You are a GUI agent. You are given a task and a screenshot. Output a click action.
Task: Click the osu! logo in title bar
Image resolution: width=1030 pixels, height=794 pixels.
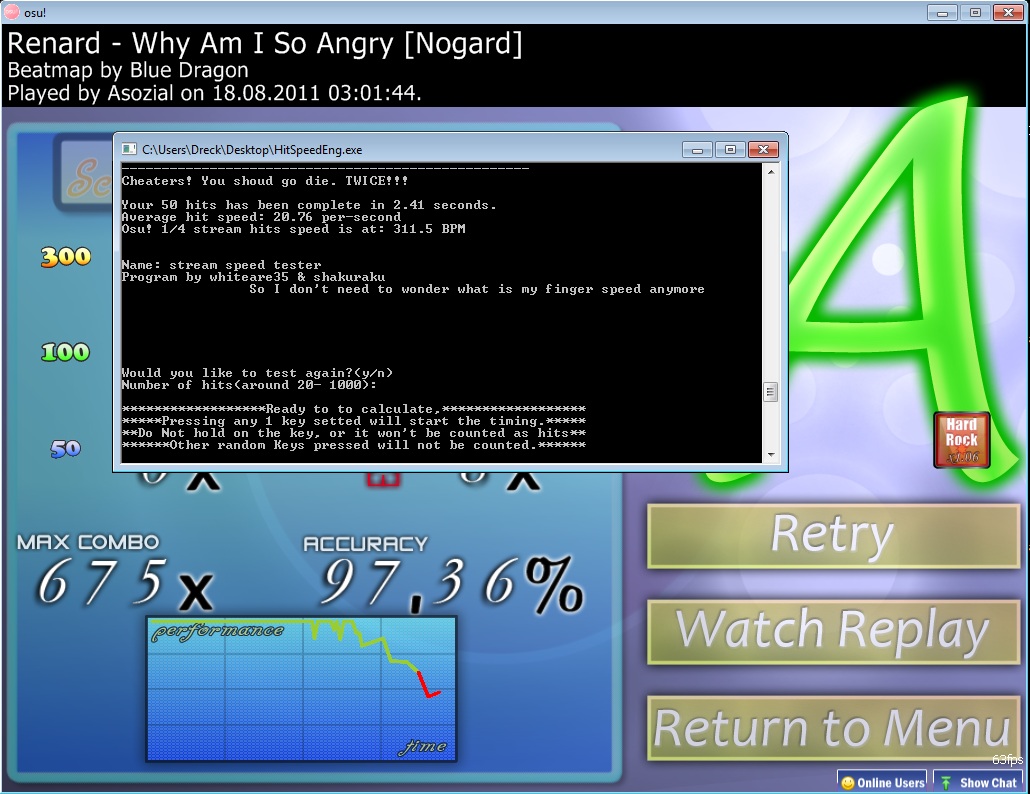12,12
